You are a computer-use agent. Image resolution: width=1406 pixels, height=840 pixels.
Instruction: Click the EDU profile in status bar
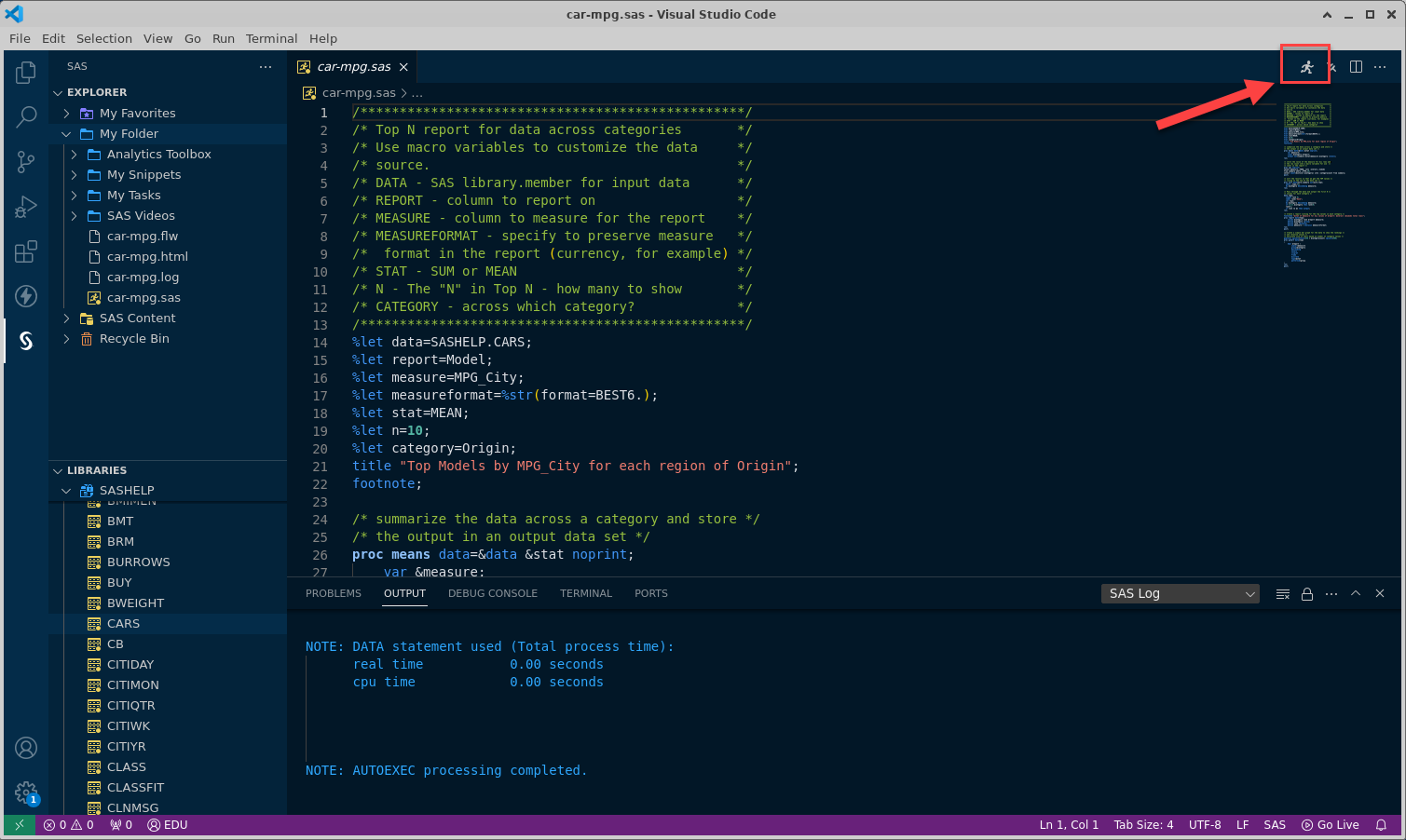click(168, 825)
